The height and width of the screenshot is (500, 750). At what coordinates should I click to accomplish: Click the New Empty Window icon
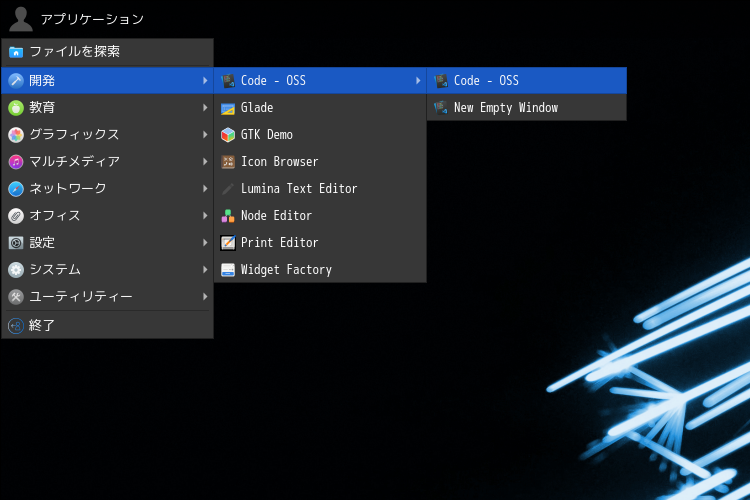[441, 108]
